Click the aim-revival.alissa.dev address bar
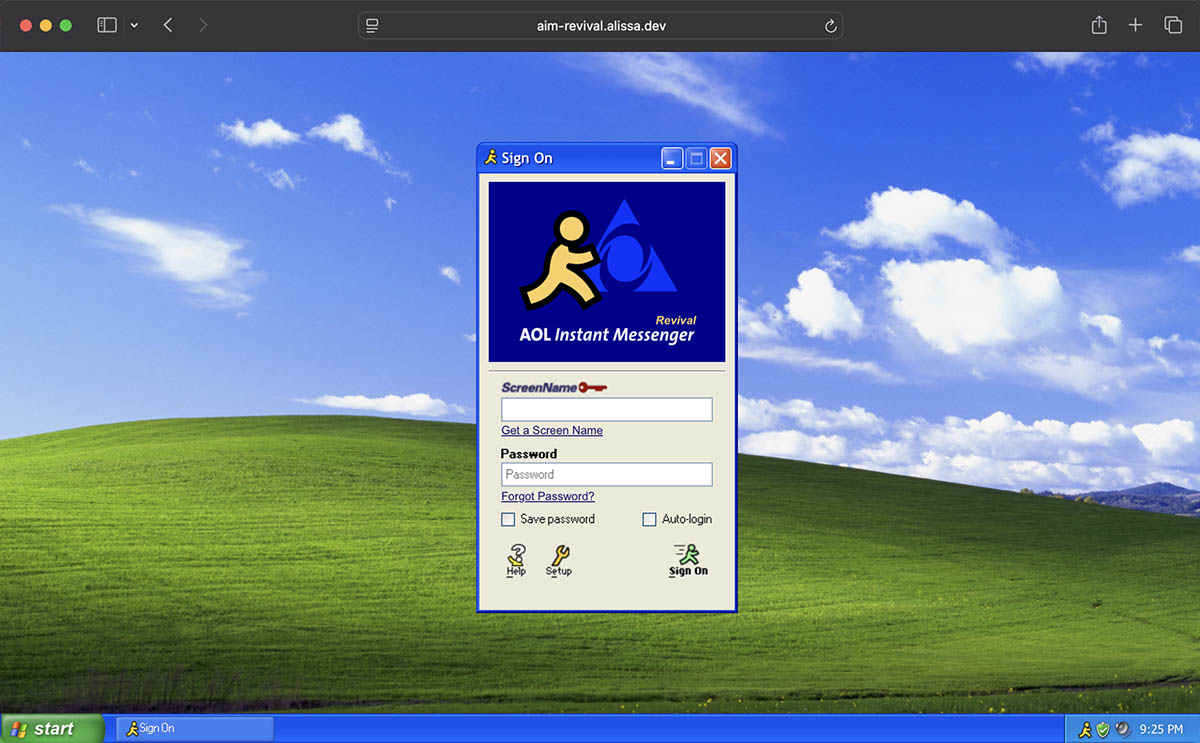Viewport: 1200px width, 743px height. coord(600,26)
